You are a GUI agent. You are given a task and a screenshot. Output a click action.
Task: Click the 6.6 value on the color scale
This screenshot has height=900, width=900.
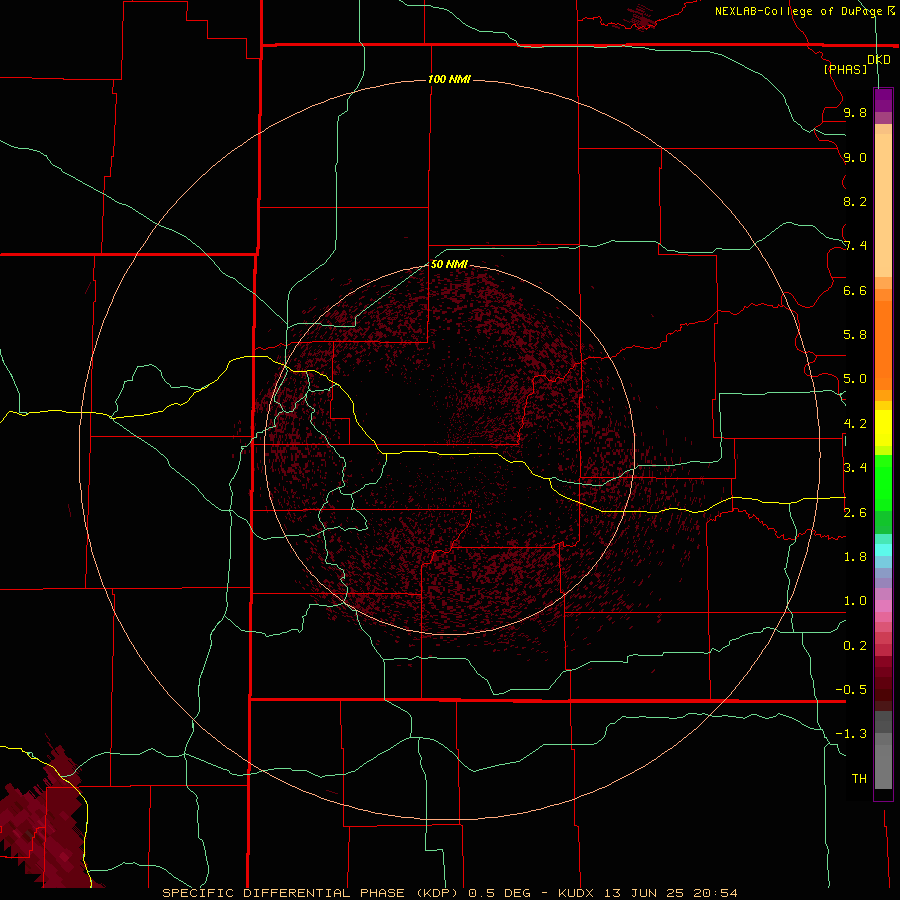[855, 290]
